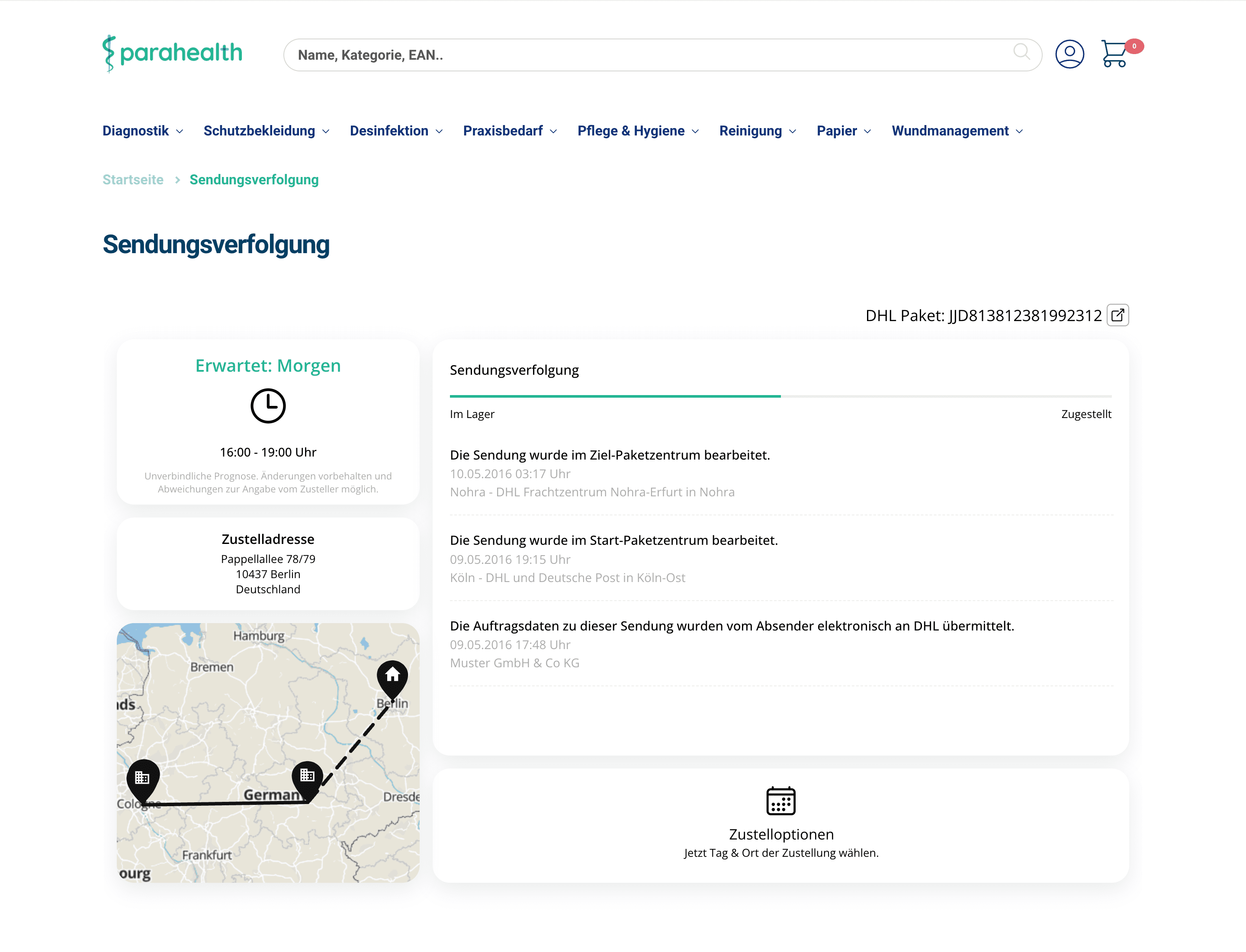The height and width of the screenshot is (952, 1246).
Task: Click Sendungsverfolgung panel heading above progress bar
Action: pyautogui.click(x=514, y=370)
